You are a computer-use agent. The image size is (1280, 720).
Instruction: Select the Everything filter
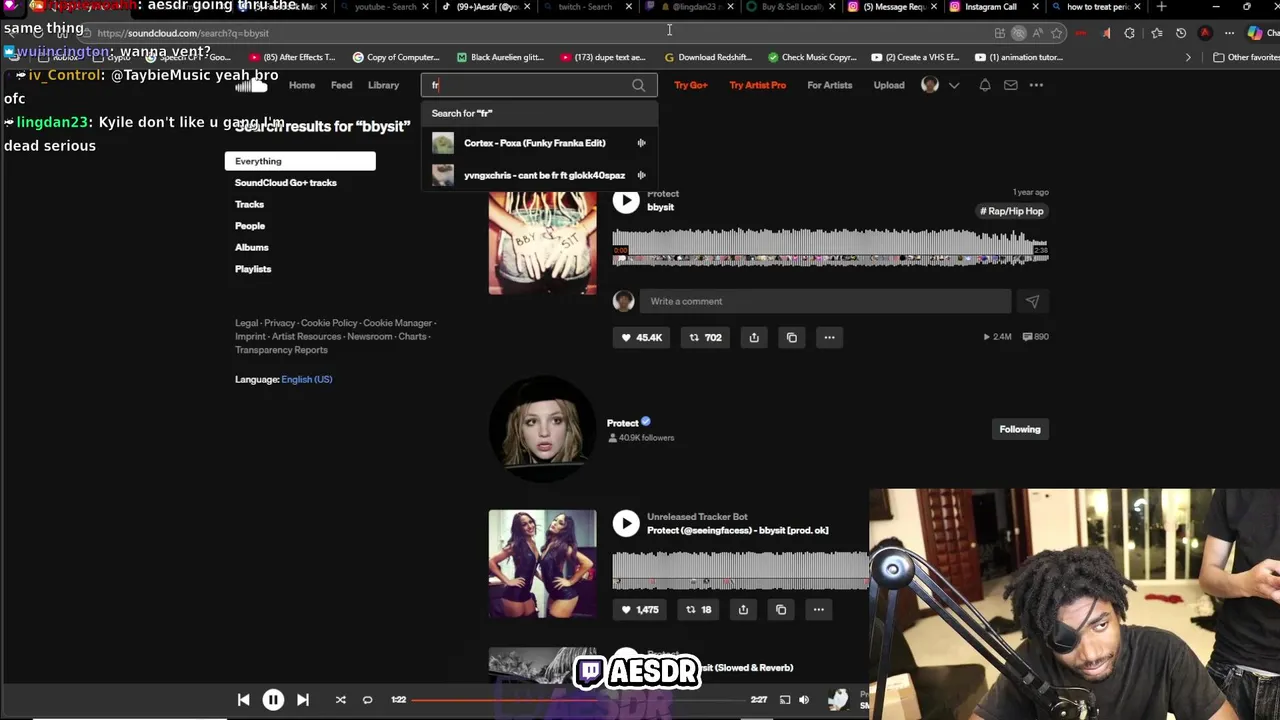pos(300,161)
